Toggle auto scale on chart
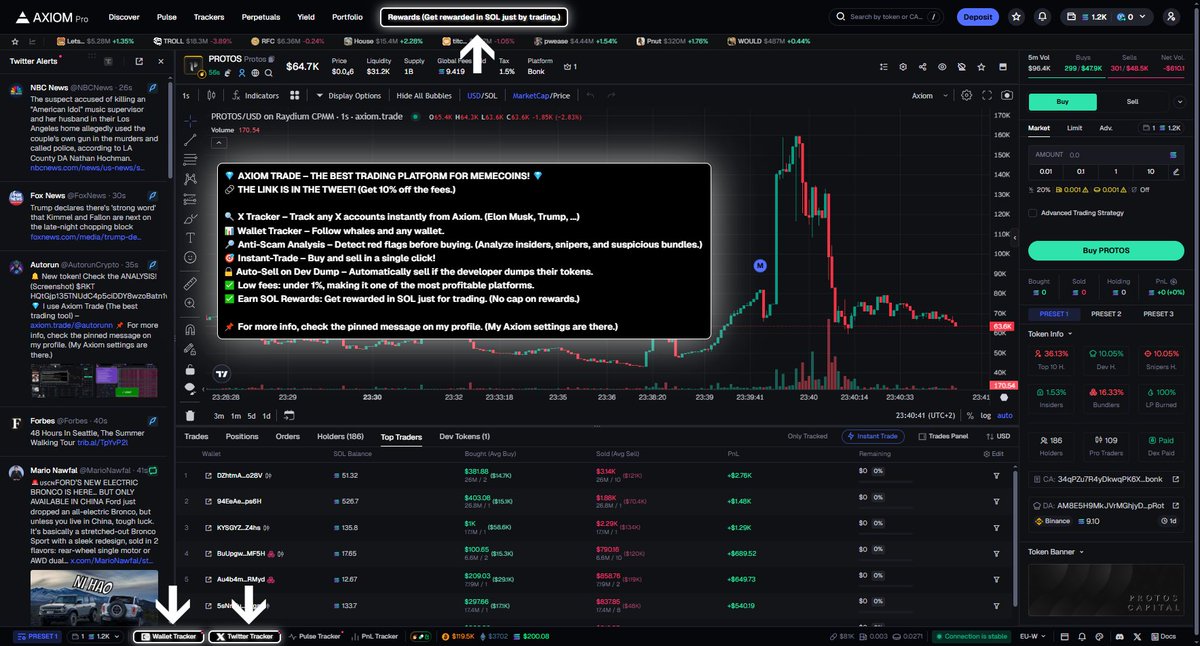The image size is (1200, 646). click(x=1005, y=415)
